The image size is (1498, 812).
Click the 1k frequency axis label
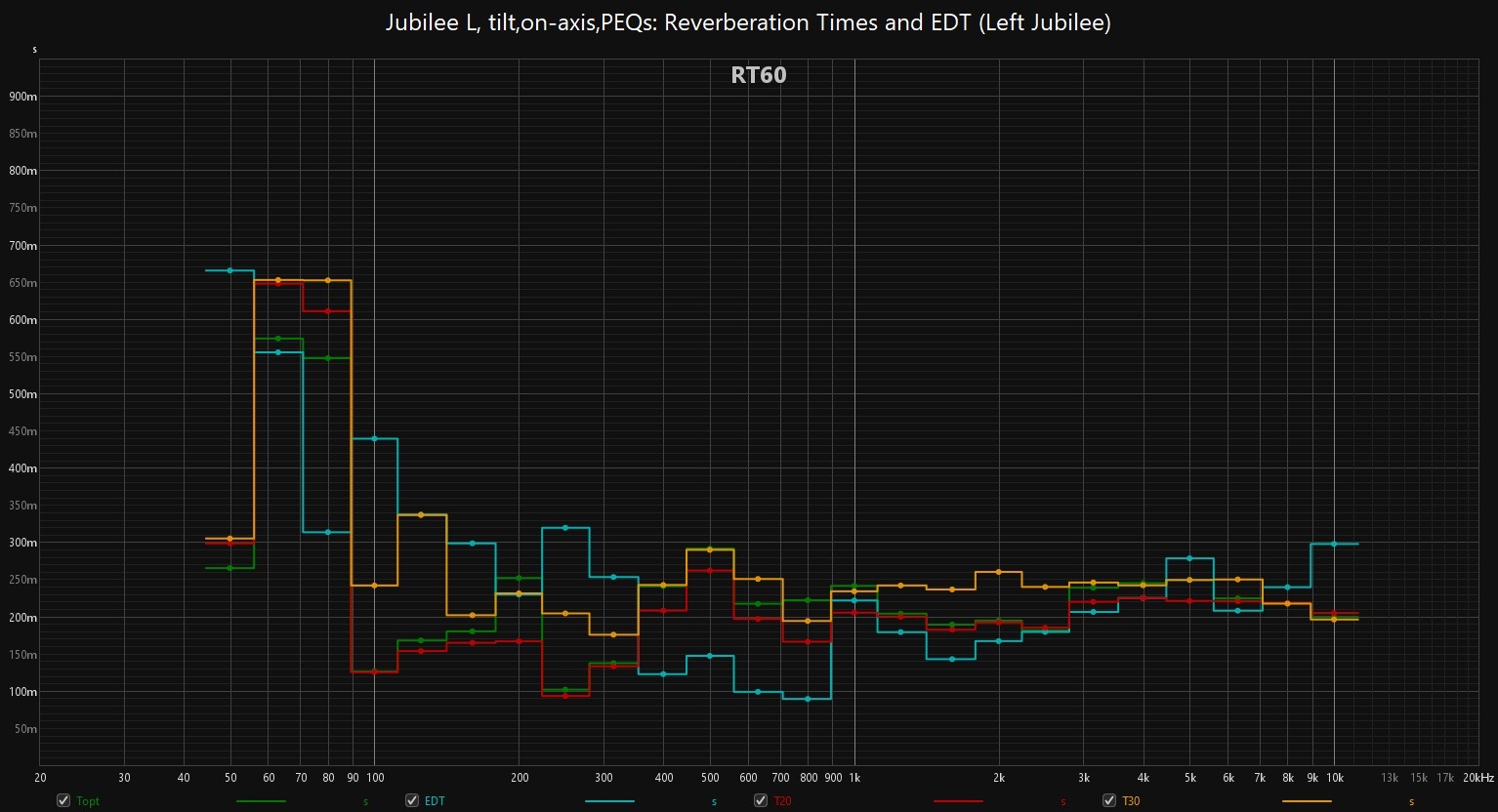click(854, 778)
